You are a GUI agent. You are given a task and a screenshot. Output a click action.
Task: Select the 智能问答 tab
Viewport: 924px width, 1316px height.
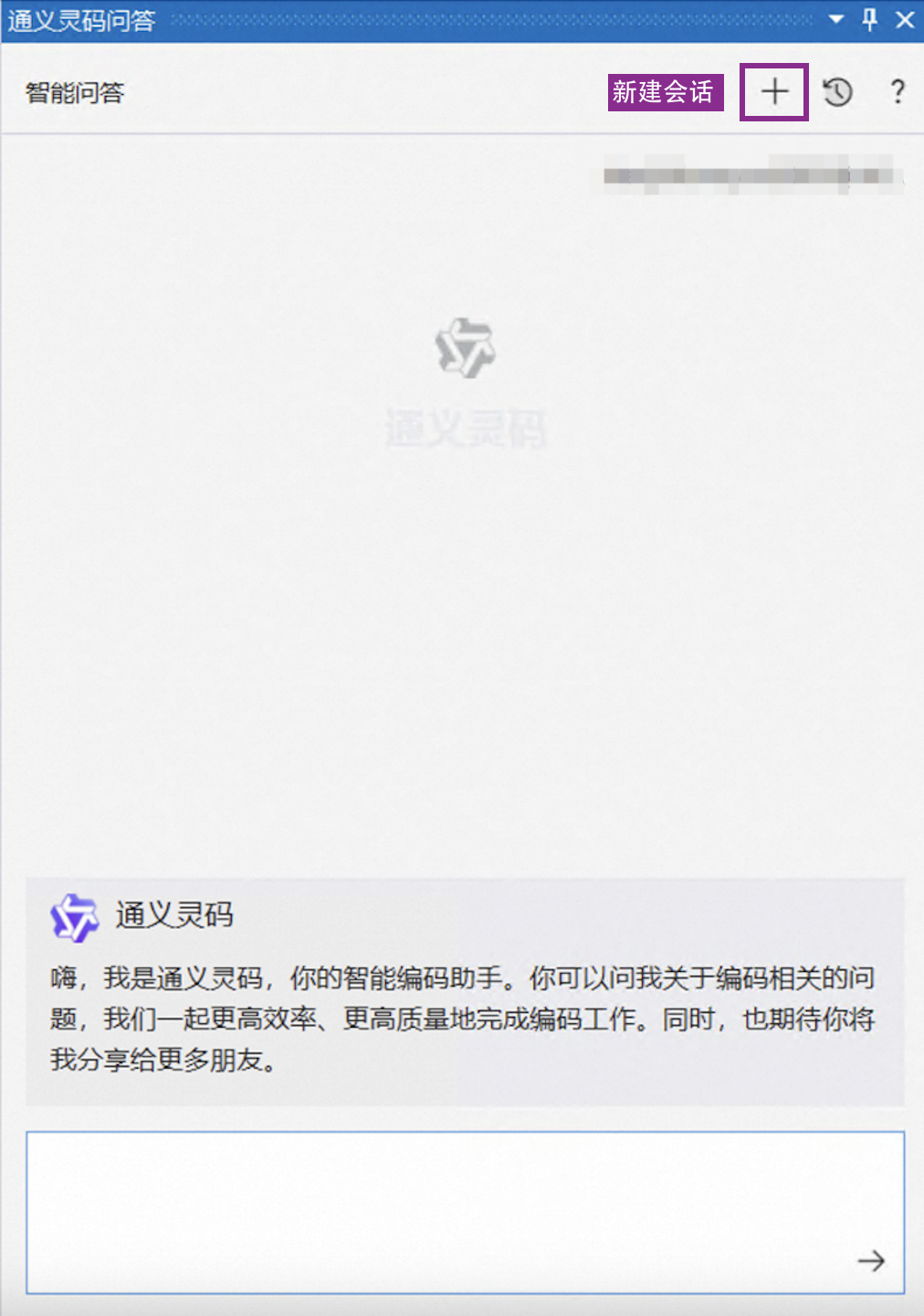click(x=75, y=92)
